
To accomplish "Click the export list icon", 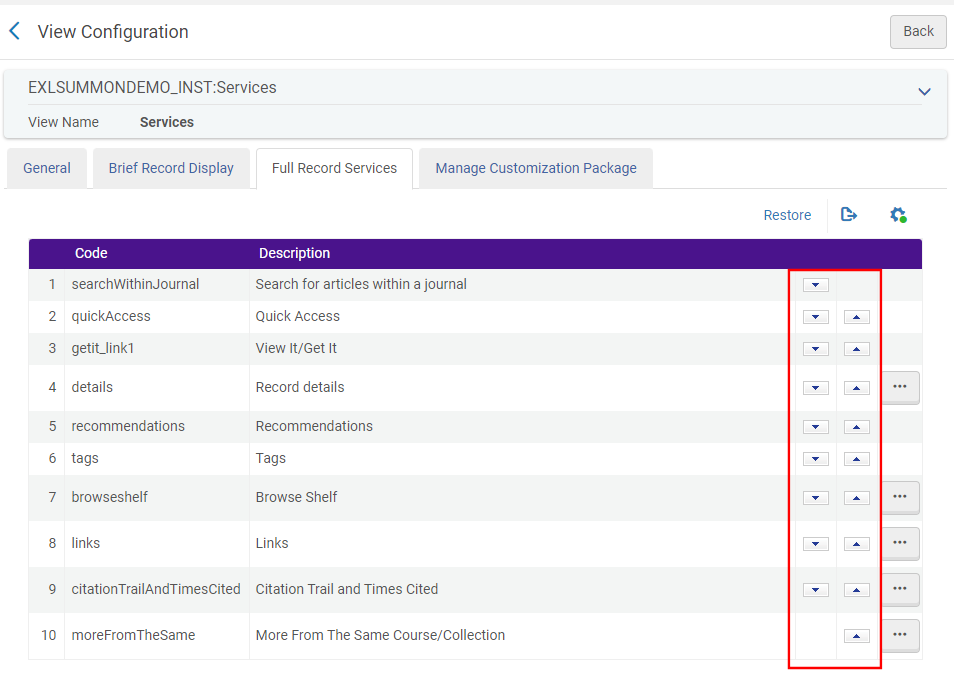I will tap(849, 215).
